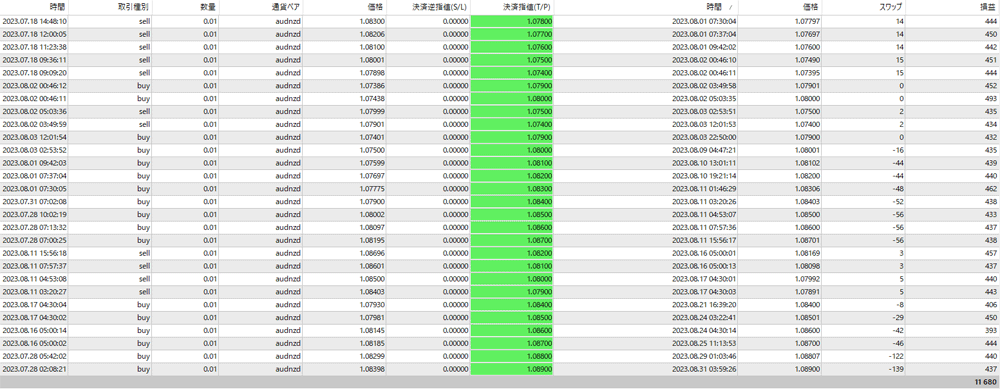The height and width of the screenshot is (389, 1000).
Task: Click close time 2023.08.31 03:59:26
Action: click(703, 369)
